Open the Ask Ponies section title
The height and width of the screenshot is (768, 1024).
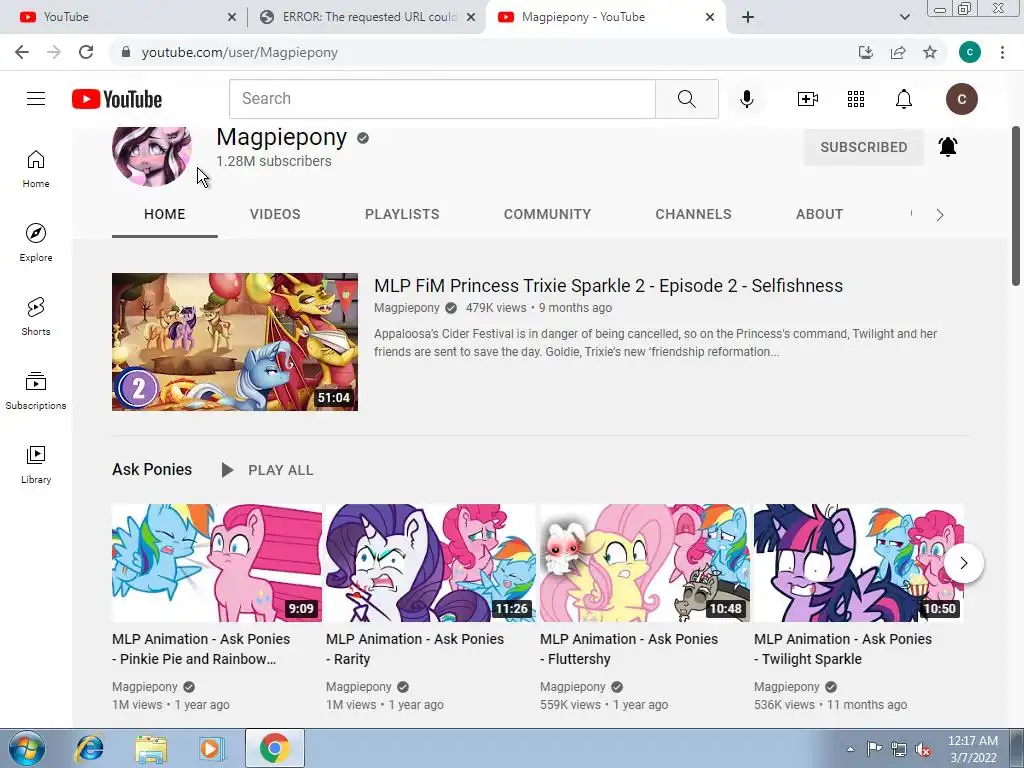coord(152,470)
